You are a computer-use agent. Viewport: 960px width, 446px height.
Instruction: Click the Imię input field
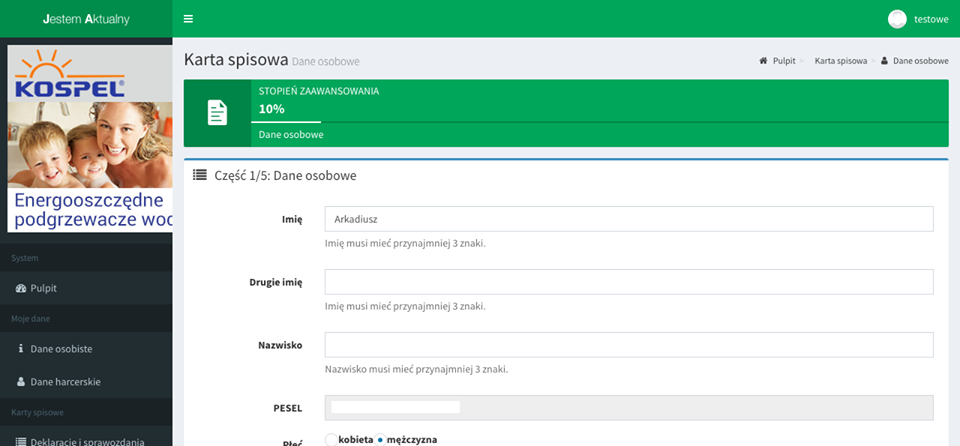629,219
